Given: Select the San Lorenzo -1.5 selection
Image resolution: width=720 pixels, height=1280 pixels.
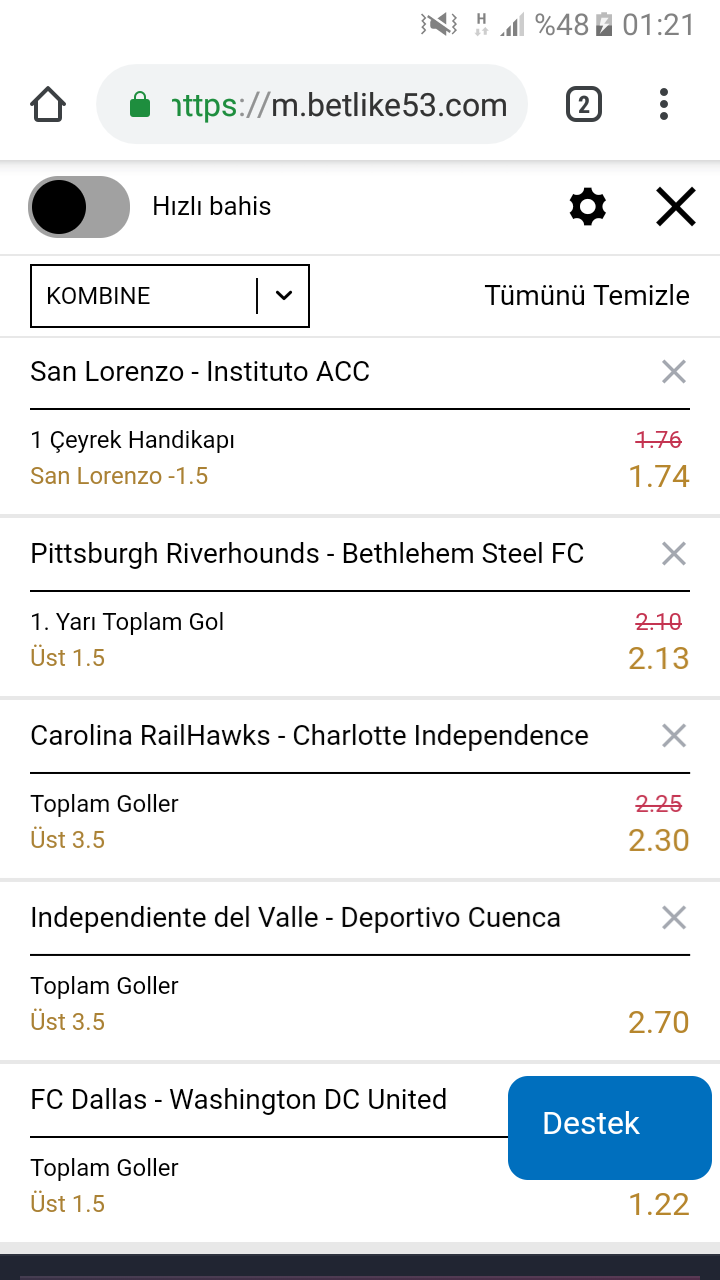Looking at the screenshot, I should coord(119,476).
